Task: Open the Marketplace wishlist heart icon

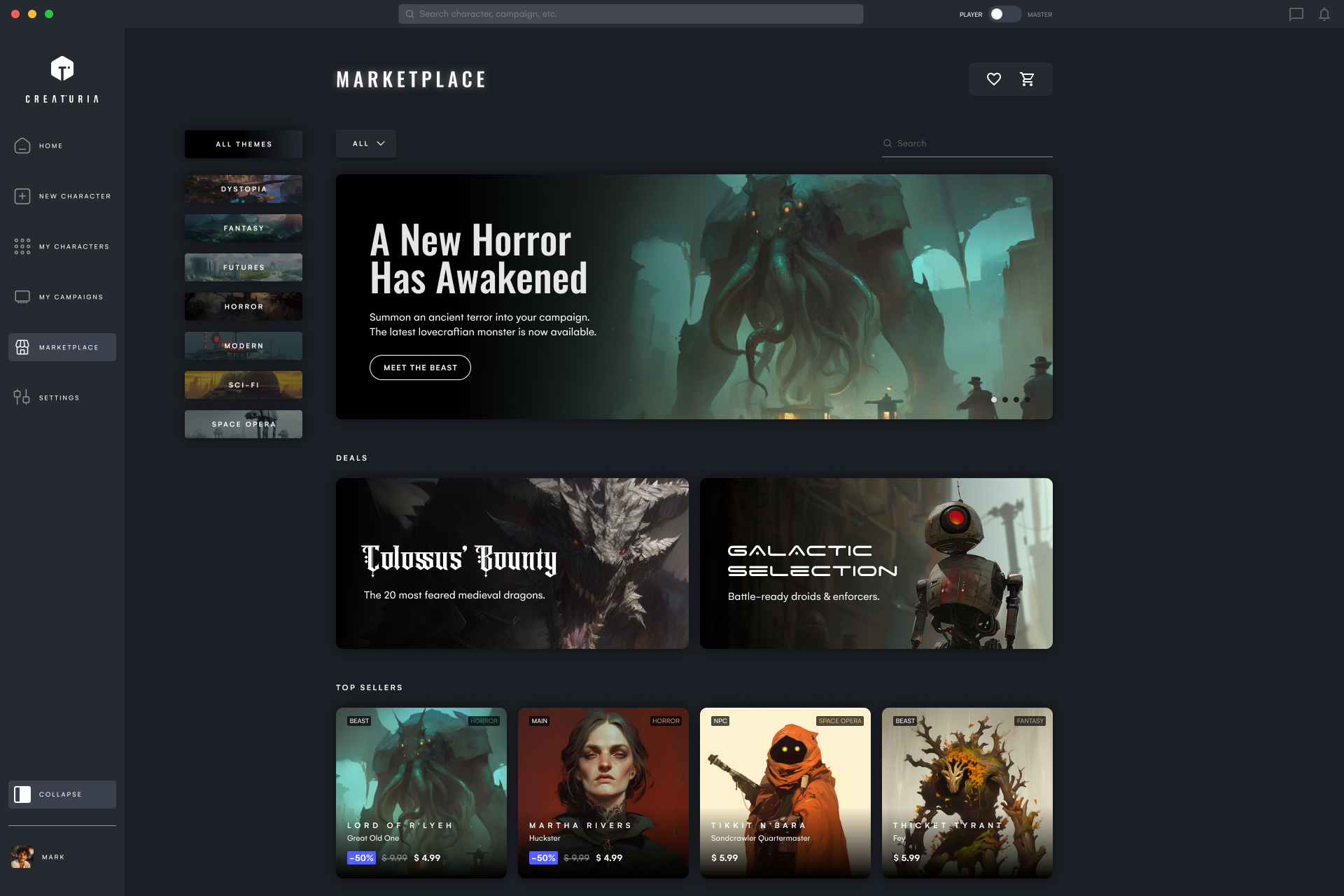Action: pos(994,79)
